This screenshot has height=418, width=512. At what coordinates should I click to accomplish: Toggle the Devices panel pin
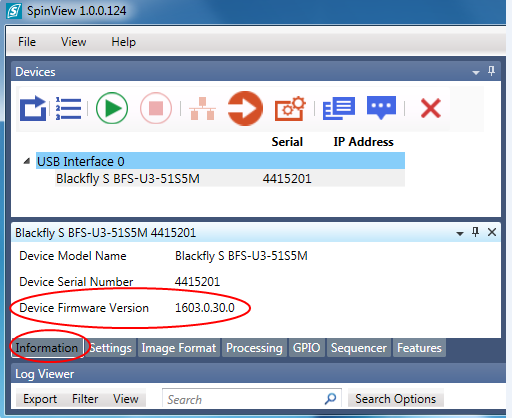(x=491, y=71)
